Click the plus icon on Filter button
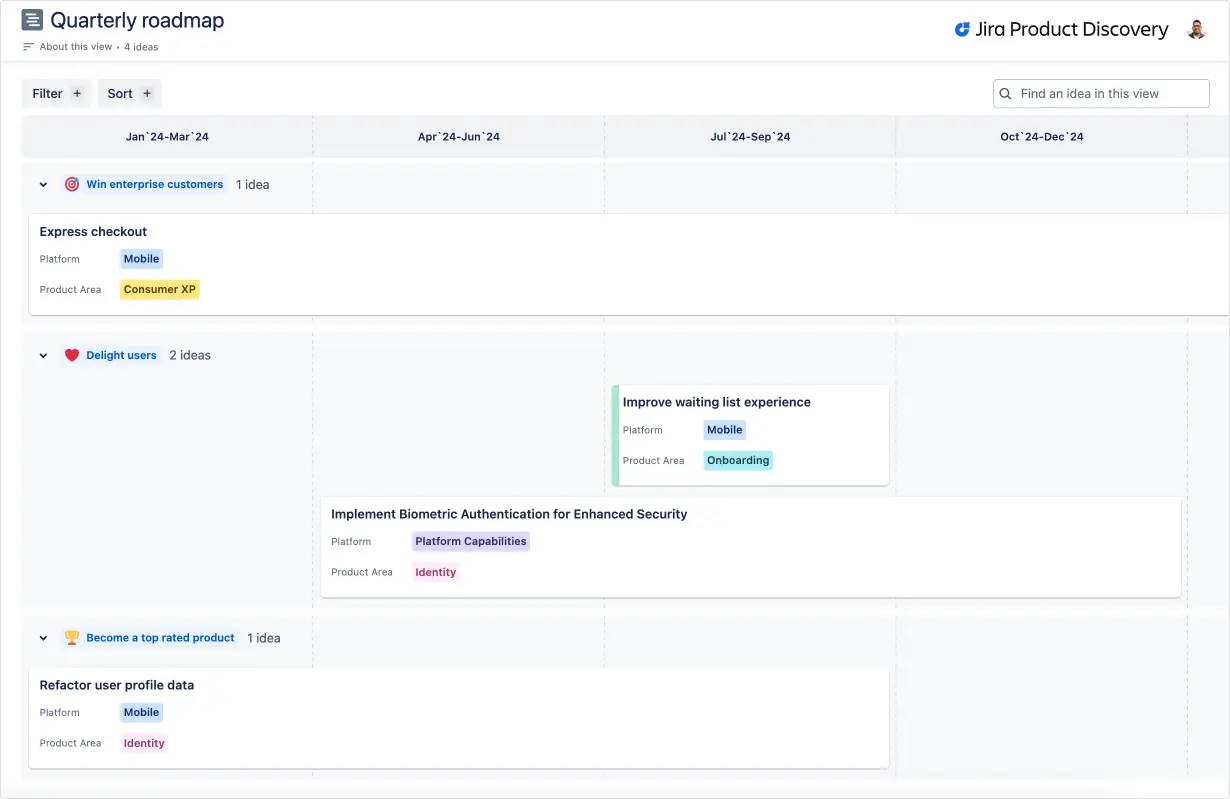The height and width of the screenshot is (799, 1230). click(x=77, y=94)
